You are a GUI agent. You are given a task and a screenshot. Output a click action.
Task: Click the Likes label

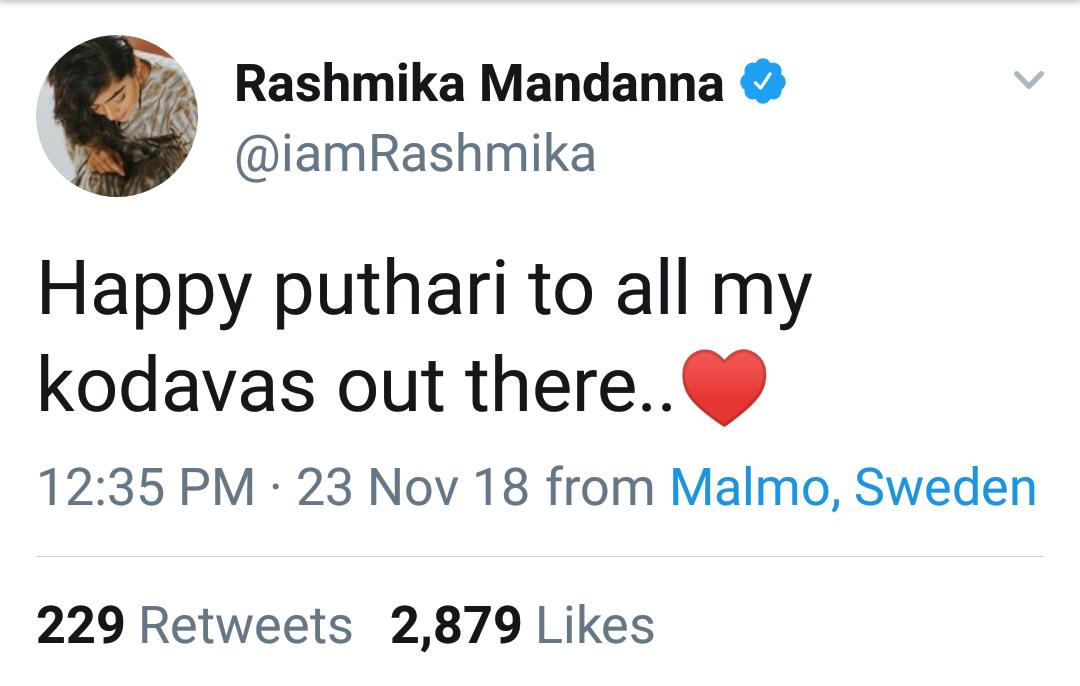click(595, 626)
